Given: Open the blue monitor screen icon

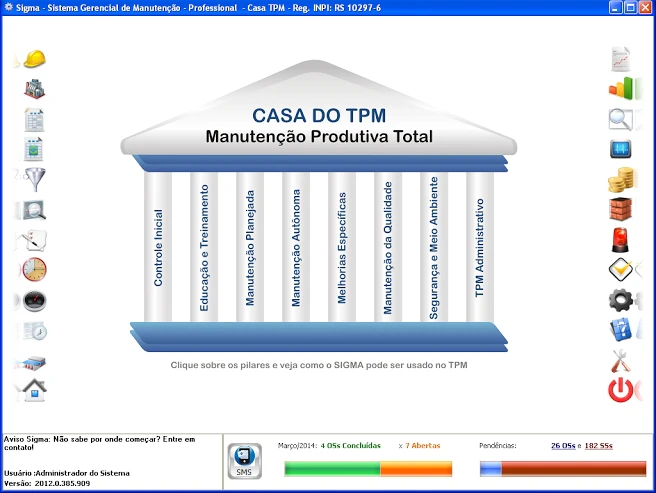Looking at the screenshot, I should tap(620, 149).
